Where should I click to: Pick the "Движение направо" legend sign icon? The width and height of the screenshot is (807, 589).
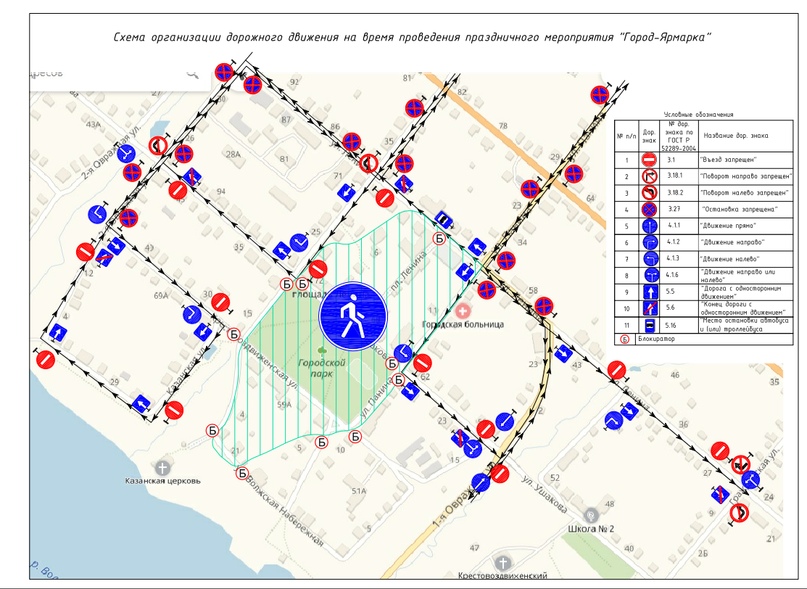tap(648, 243)
